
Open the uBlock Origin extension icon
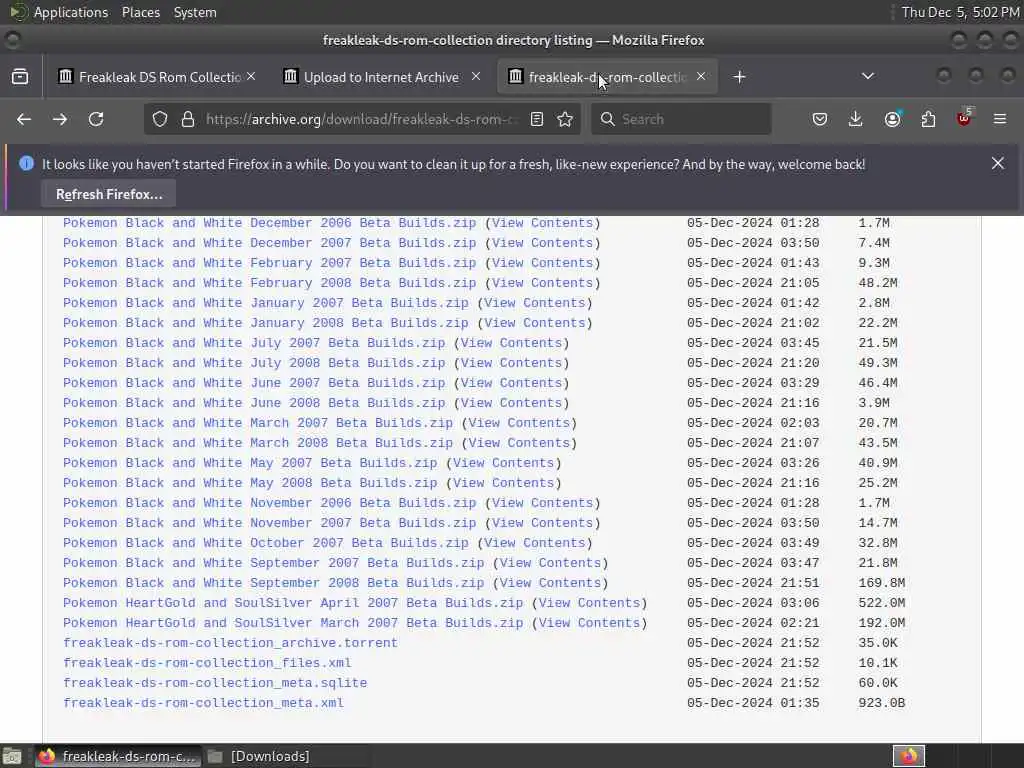[964, 120]
